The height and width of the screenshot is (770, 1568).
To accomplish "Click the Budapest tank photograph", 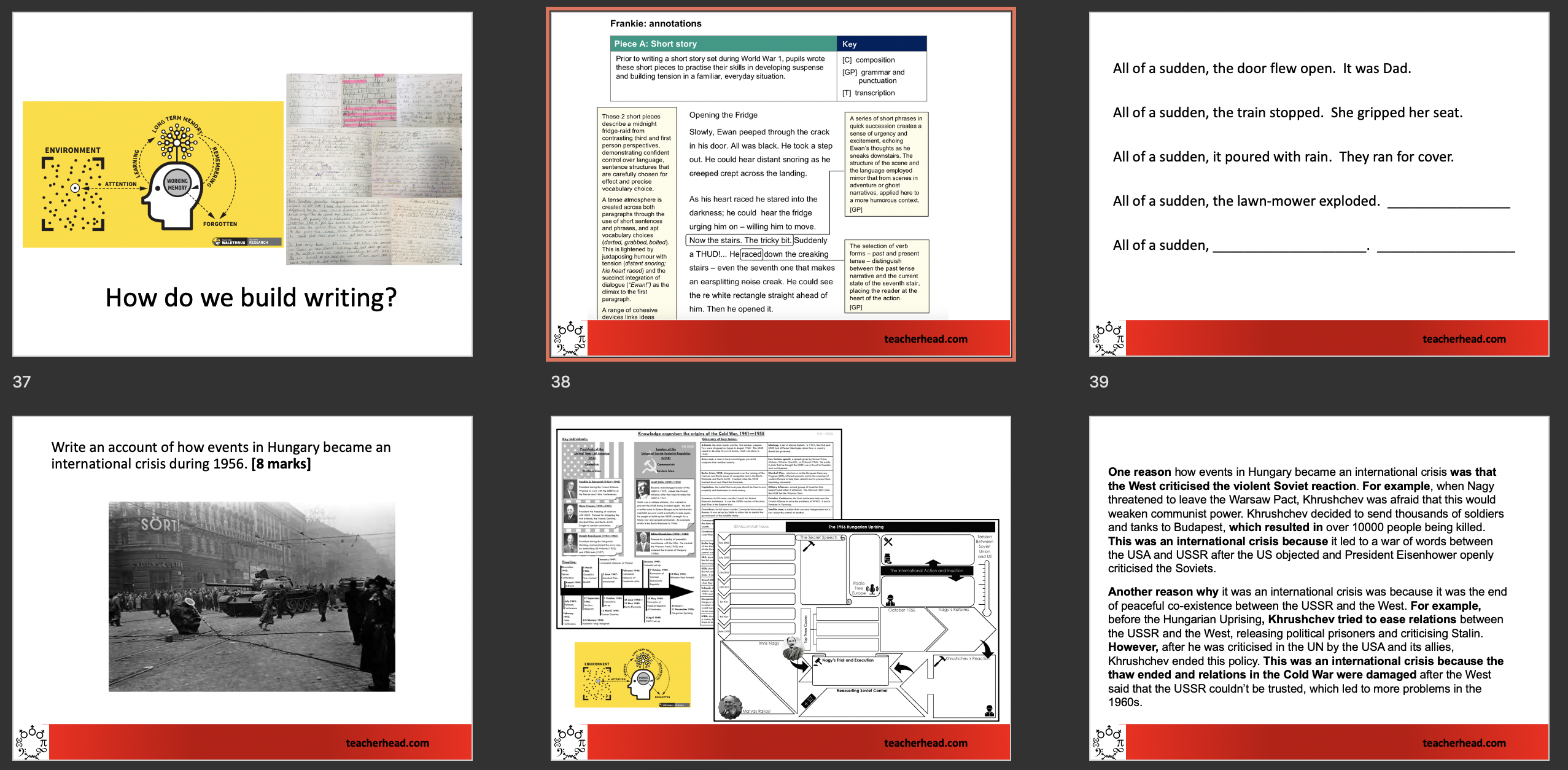I will (252, 596).
